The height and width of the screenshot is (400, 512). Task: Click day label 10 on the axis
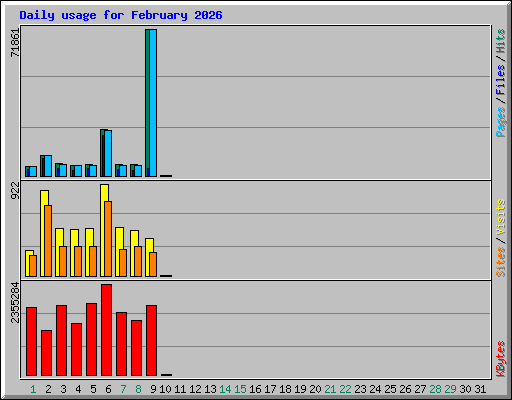pos(165,389)
